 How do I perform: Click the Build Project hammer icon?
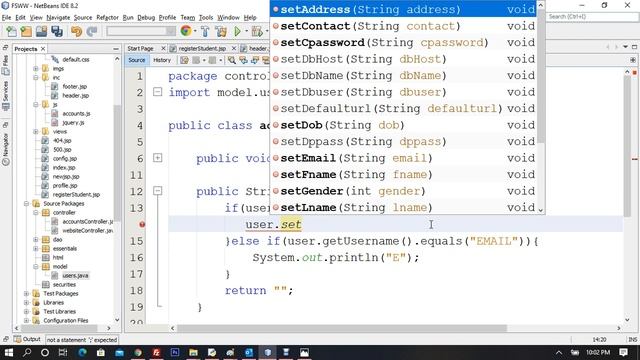[x=205, y=31]
